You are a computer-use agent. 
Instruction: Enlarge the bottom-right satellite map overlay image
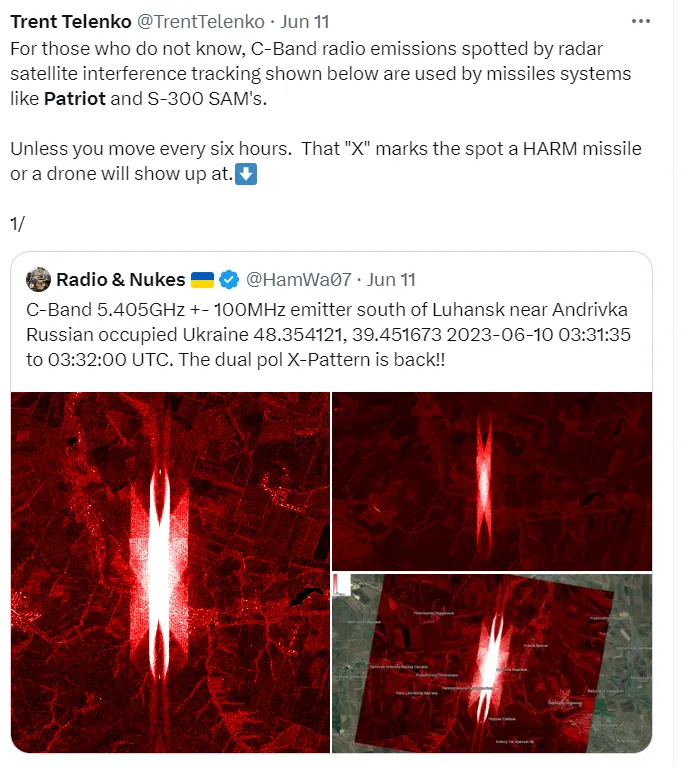coord(492,663)
